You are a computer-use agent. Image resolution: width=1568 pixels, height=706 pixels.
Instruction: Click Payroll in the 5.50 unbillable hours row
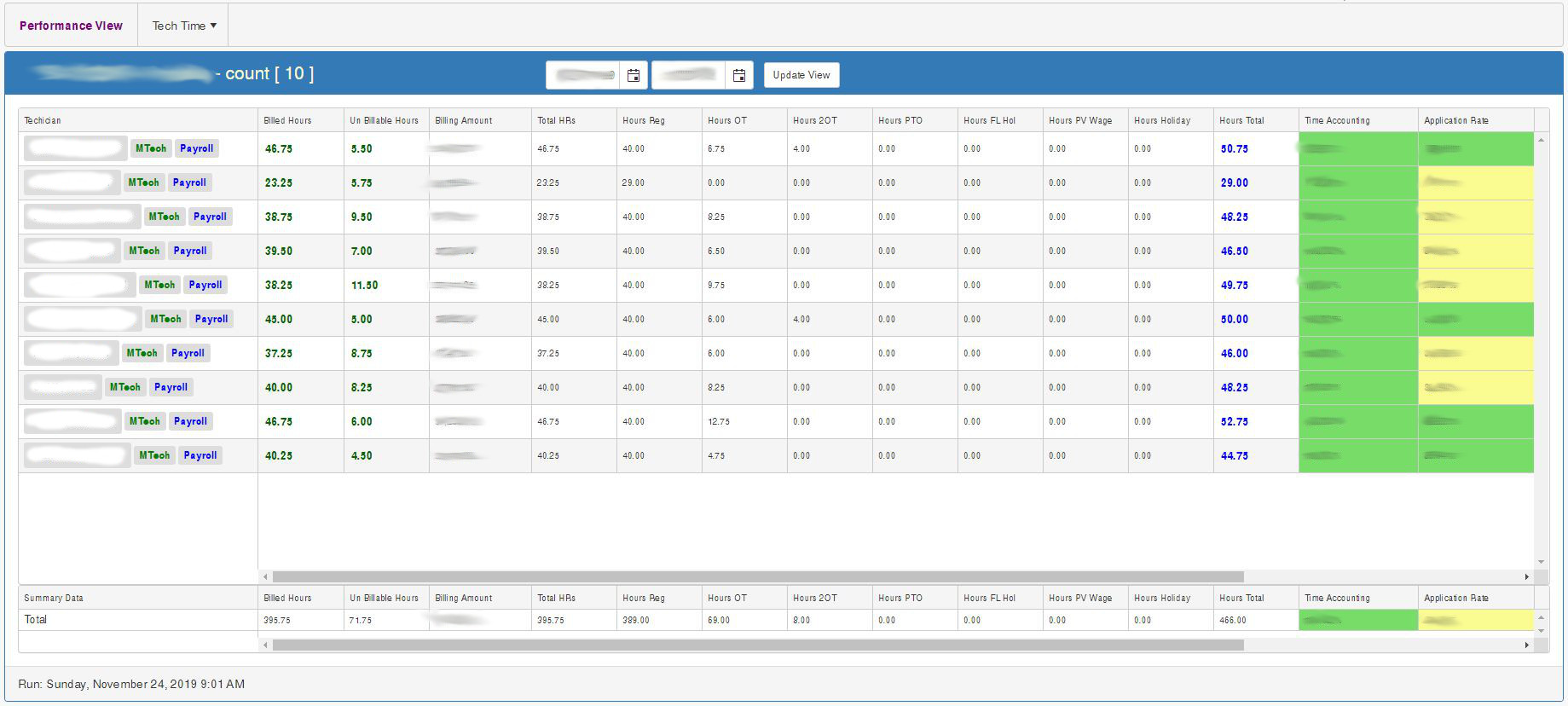pos(197,148)
